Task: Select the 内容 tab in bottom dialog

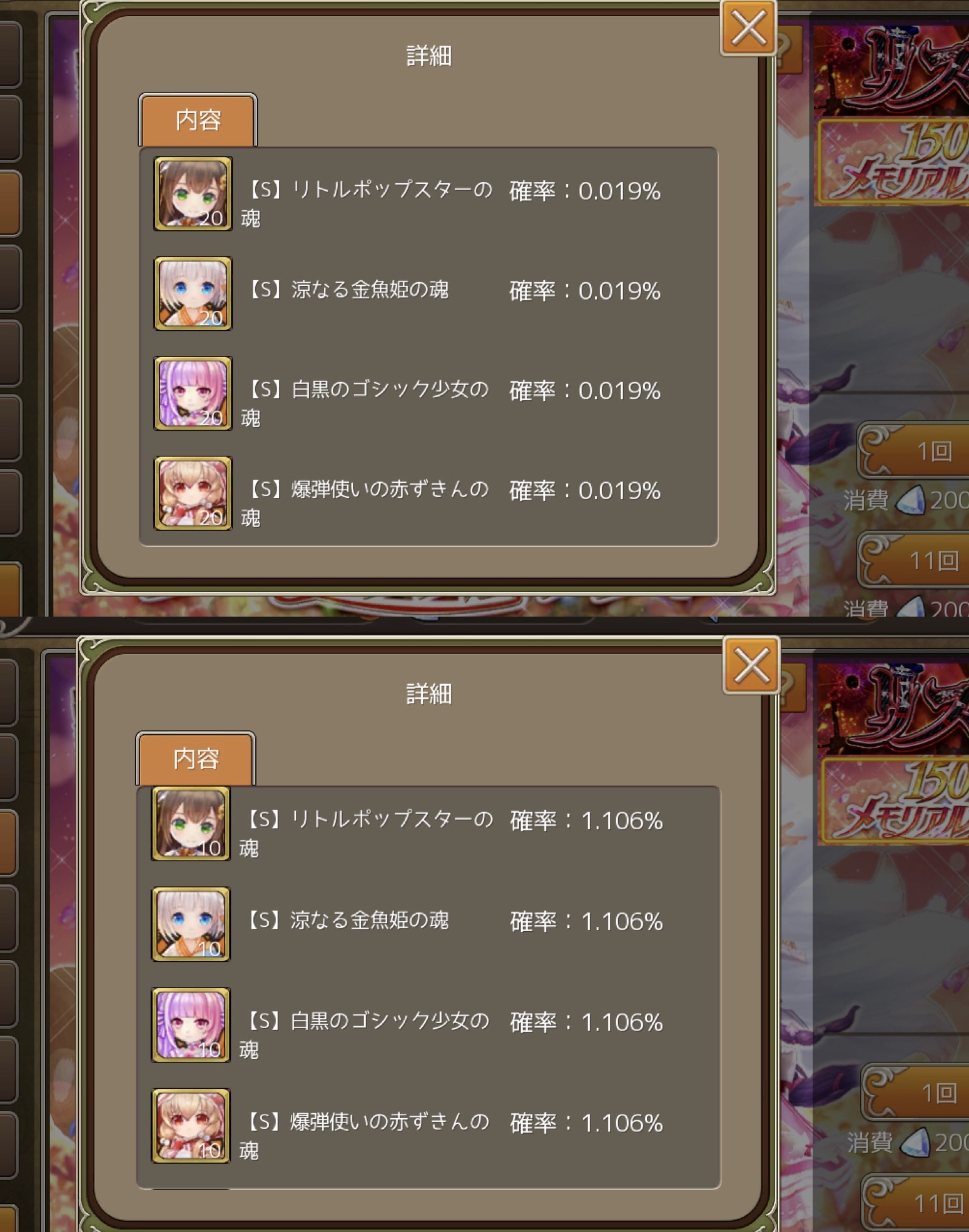Action: [x=196, y=758]
